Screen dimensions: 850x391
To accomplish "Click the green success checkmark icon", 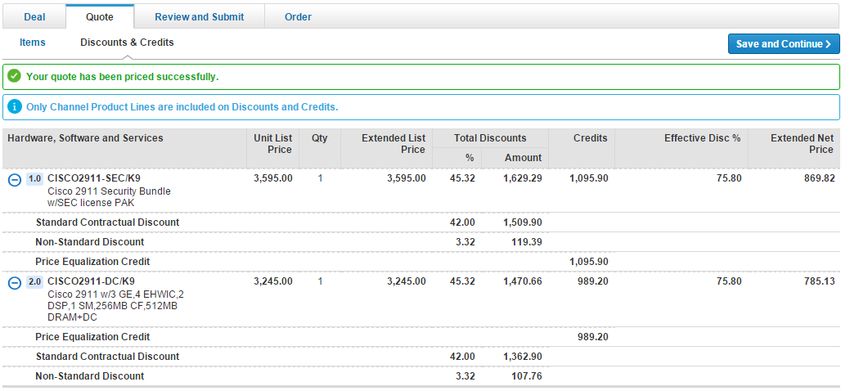I will [x=15, y=76].
